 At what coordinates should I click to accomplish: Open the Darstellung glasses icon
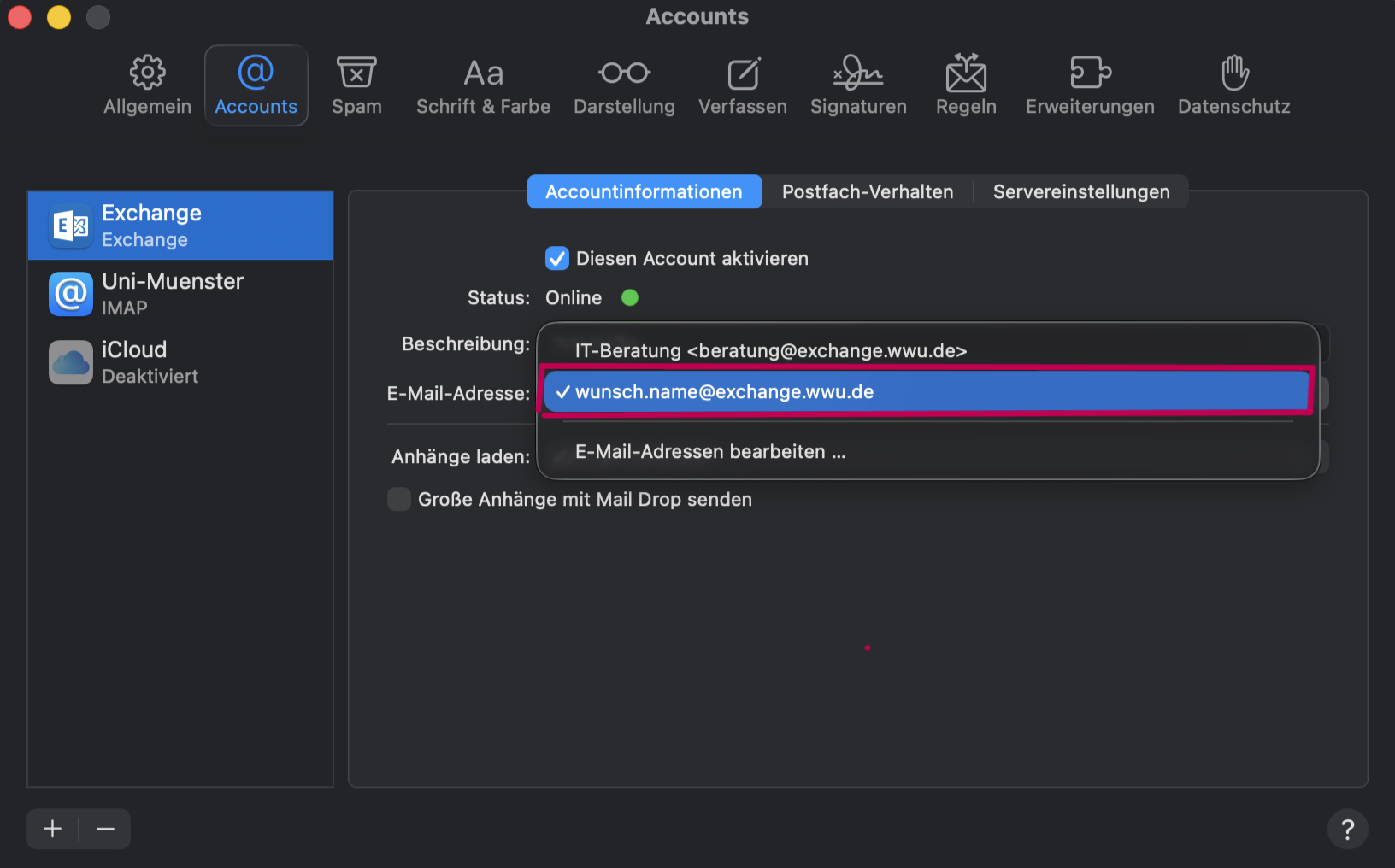624,85
